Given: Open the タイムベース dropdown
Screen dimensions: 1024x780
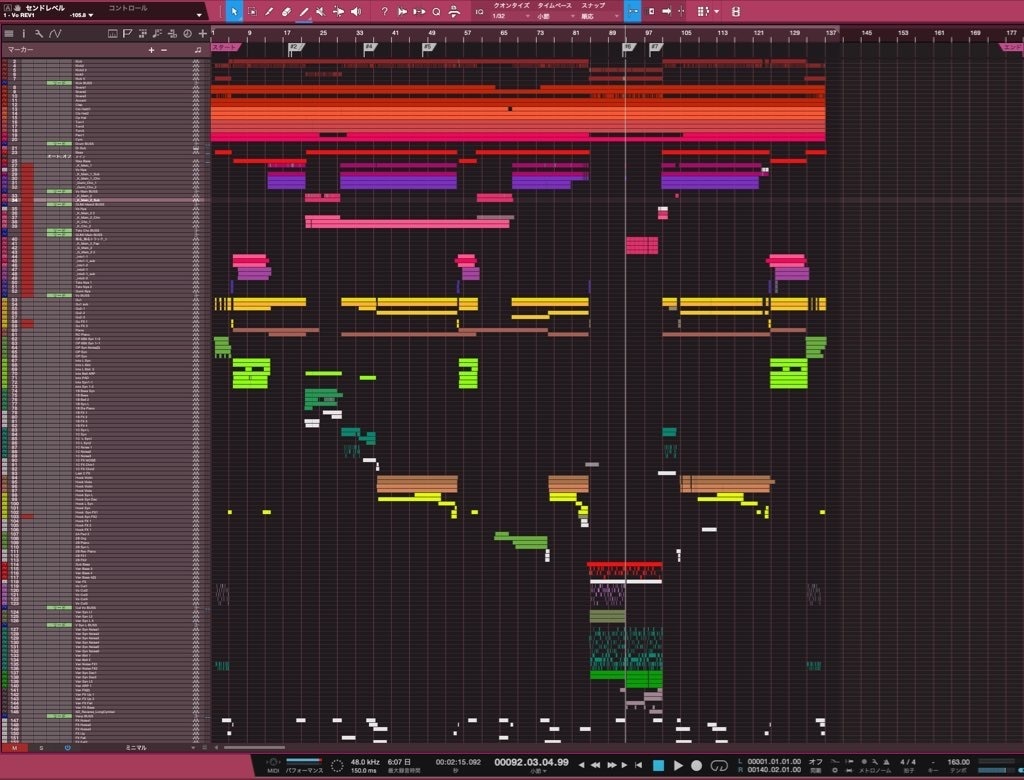Looking at the screenshot, I should [x=555, y=16].
